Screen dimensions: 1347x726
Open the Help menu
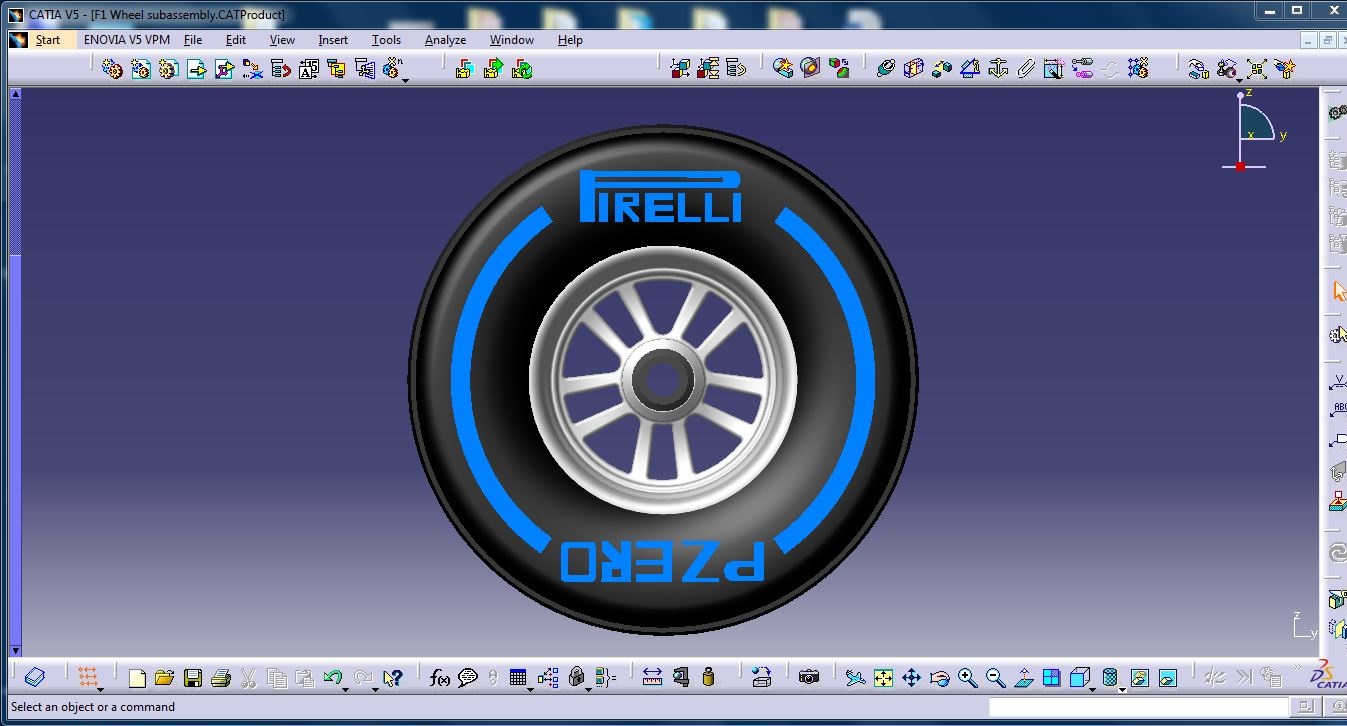tap(570, 40)
